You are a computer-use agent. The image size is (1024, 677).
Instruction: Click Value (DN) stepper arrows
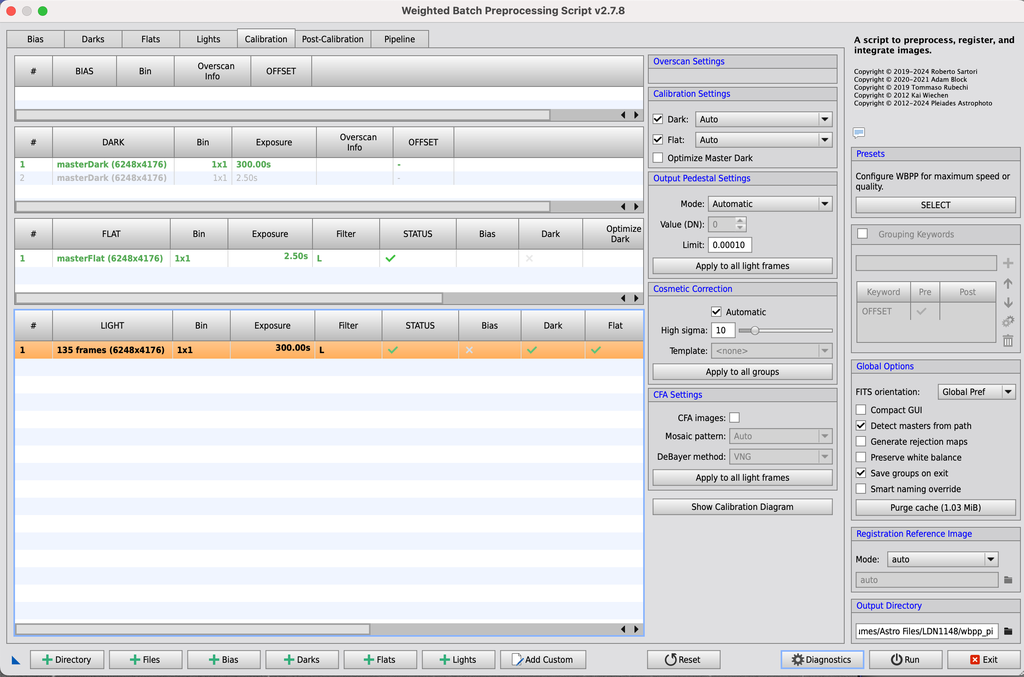[x=740, y=224]
